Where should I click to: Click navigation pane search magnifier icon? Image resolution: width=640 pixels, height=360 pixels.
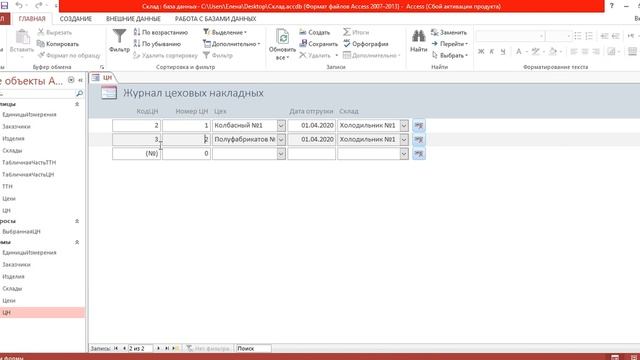coord(79,93)
